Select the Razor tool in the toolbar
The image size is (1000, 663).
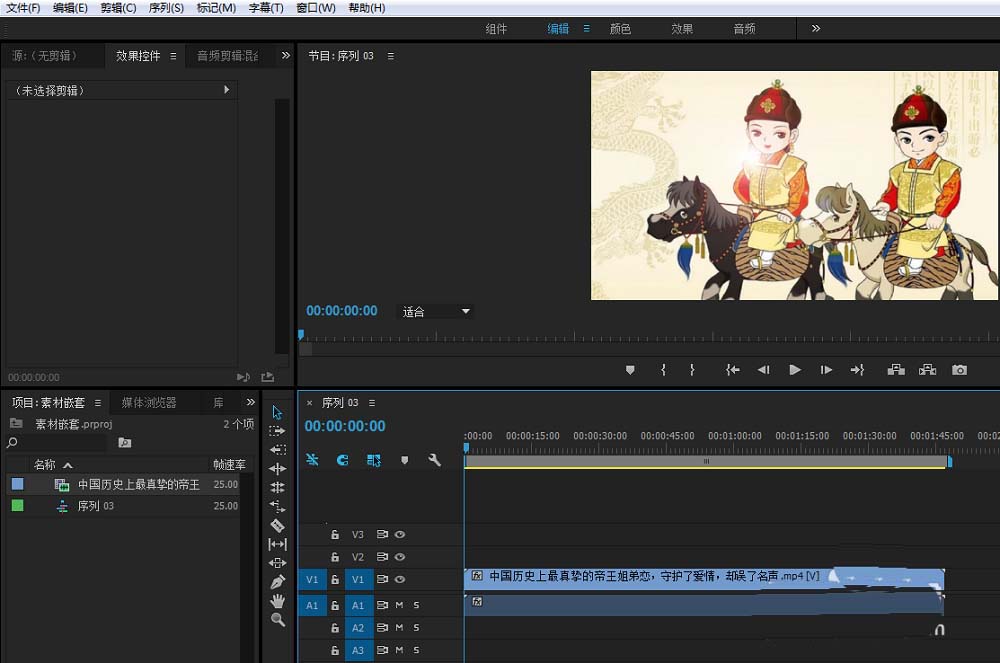278,525
